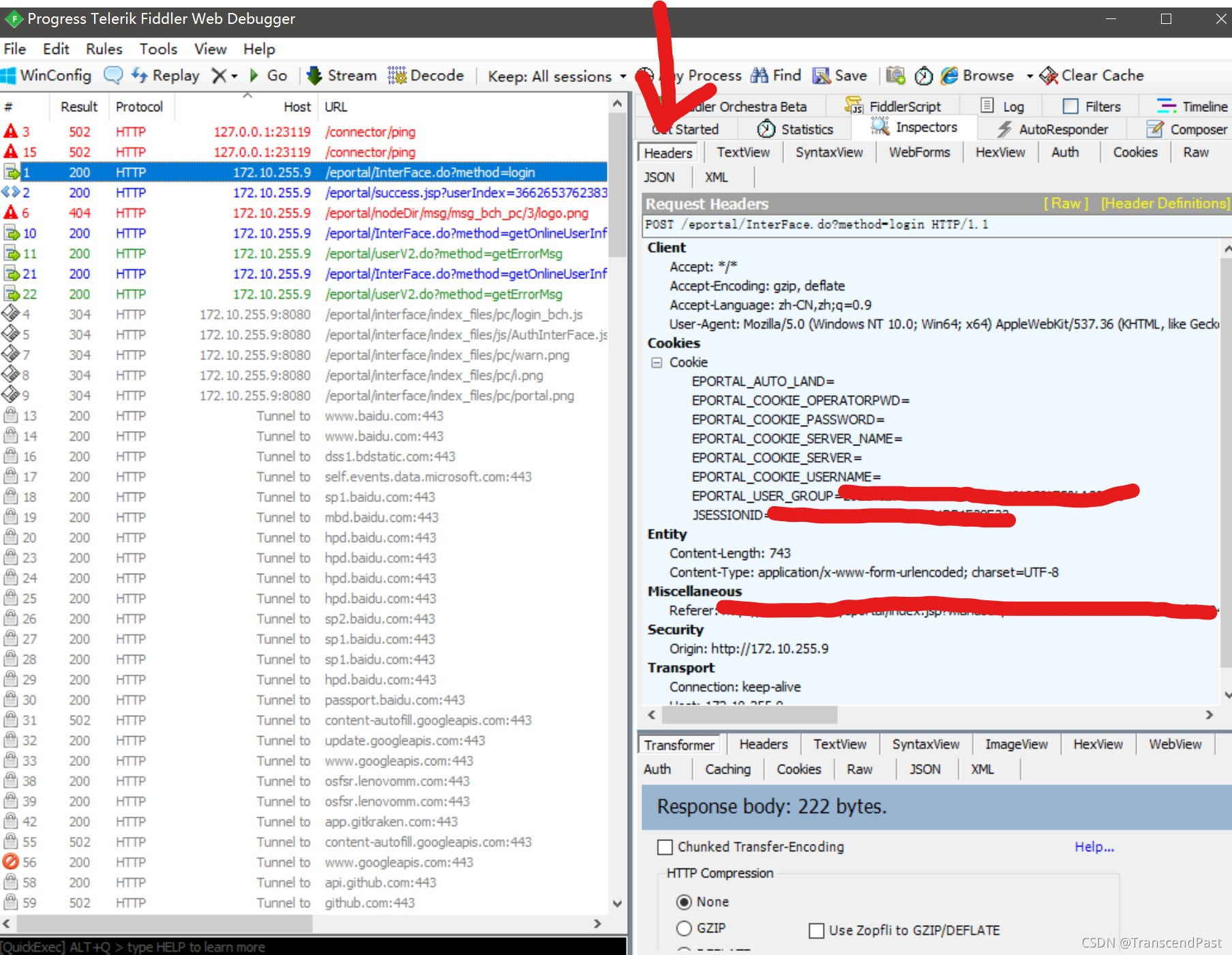
Task: Click the cached diamond icon of session 4
Action: click(x=11, y=314)
